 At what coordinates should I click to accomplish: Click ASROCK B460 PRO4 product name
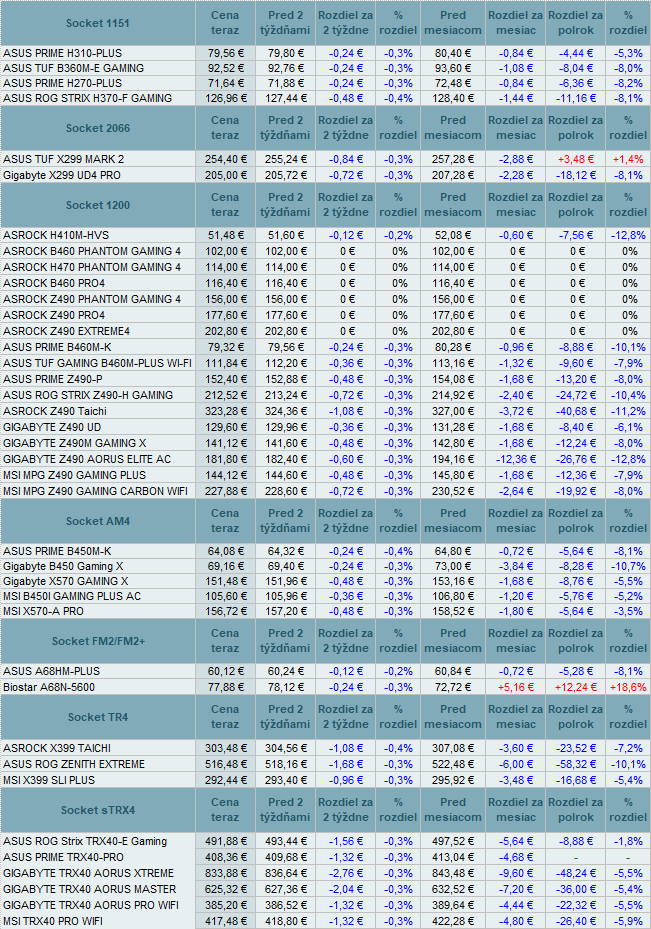tap(54, 283)
